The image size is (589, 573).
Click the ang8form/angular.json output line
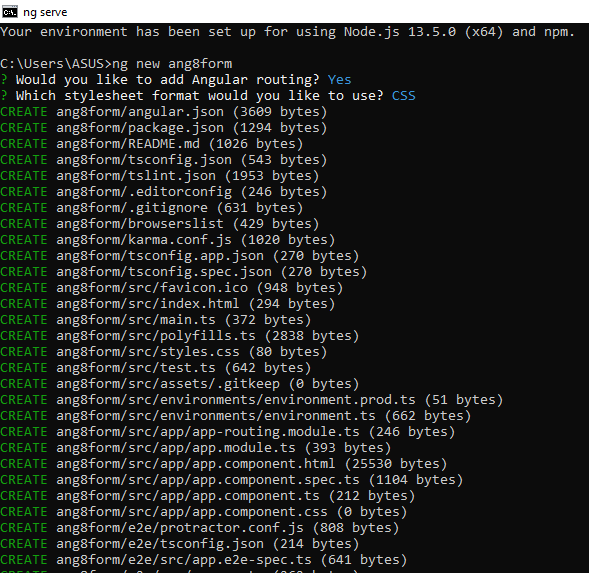click(163, 112)
